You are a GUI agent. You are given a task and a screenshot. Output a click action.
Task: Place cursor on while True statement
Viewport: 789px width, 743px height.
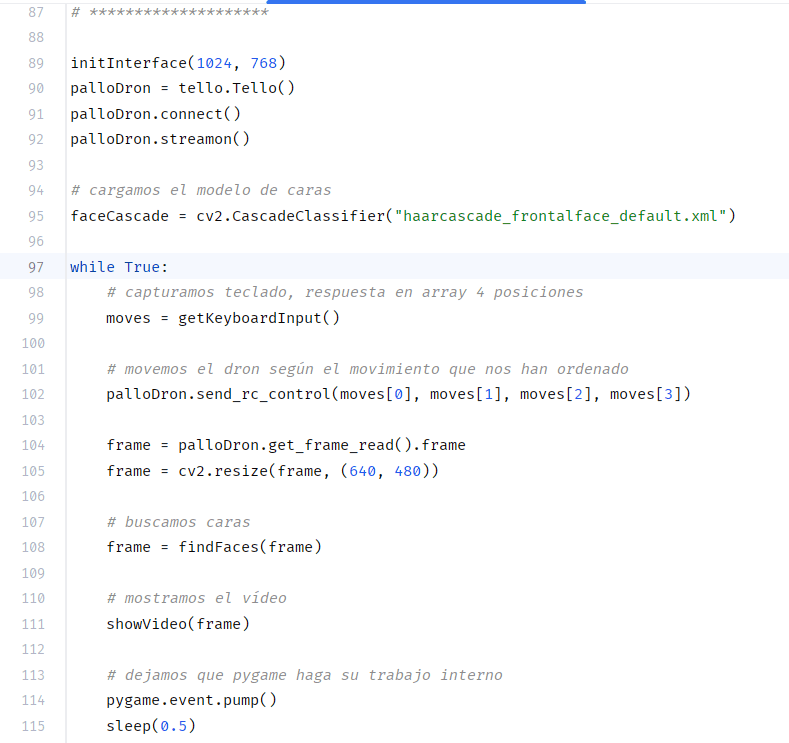(119, 267)
